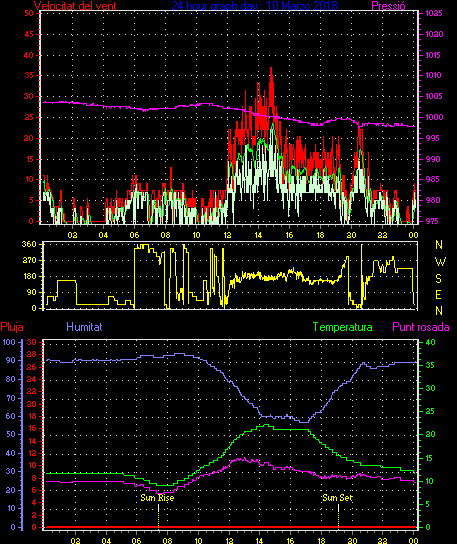Image resolution: width=457 pixels, height=544 pixels.
Task: Click the 40 temperature axis value
Action: point(430,342)
